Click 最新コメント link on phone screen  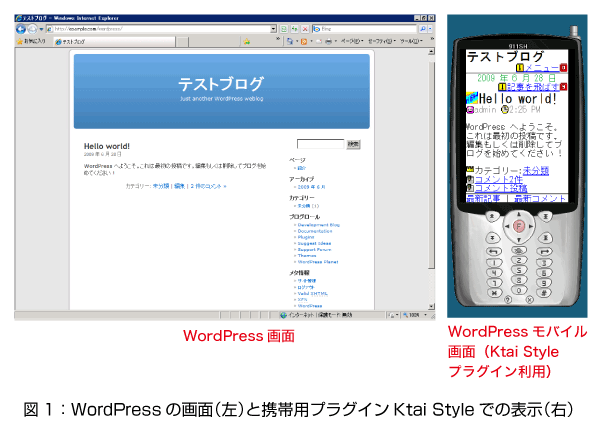click(540, 198)
